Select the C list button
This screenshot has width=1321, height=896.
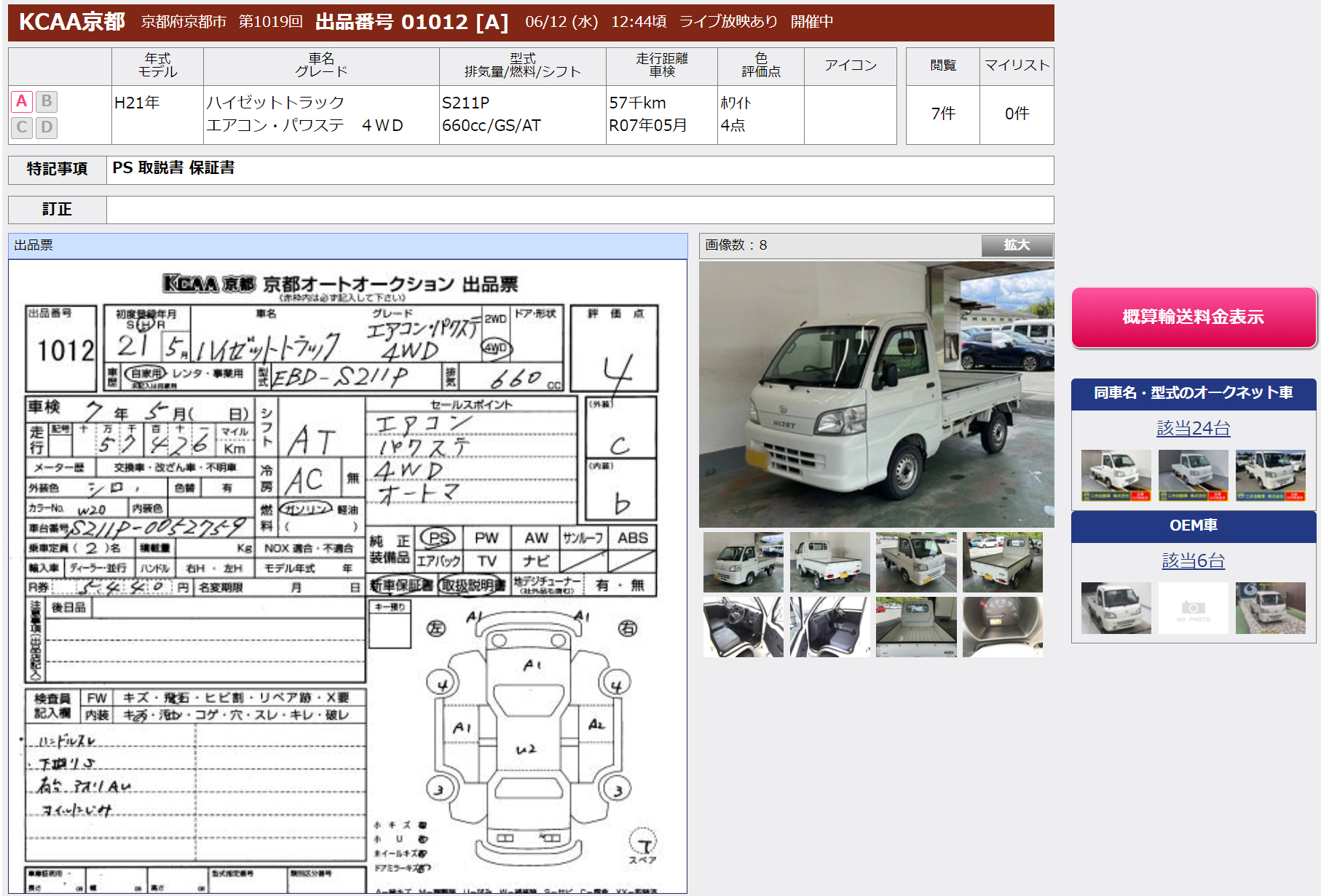pyautogui.click(x=22, y=127)
